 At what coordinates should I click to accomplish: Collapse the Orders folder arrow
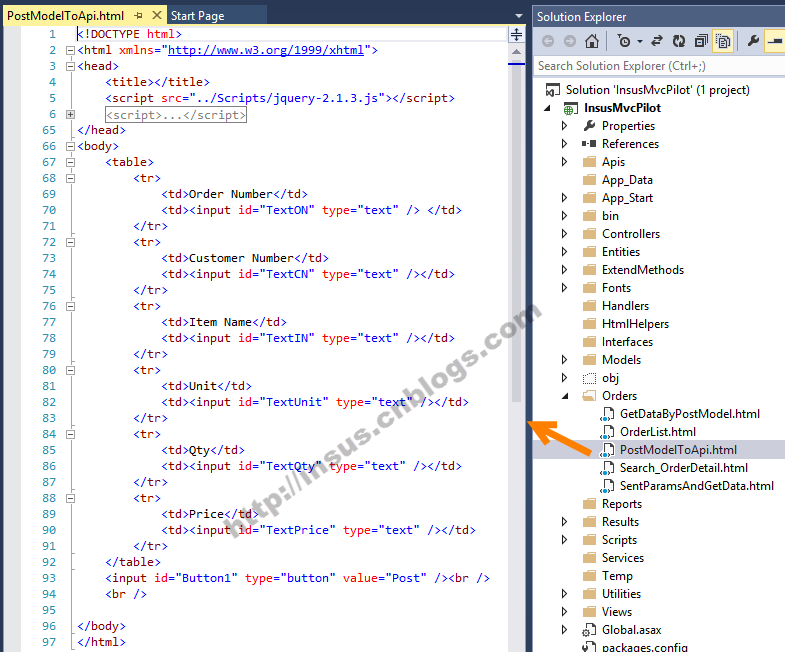(x=565, y=396)
